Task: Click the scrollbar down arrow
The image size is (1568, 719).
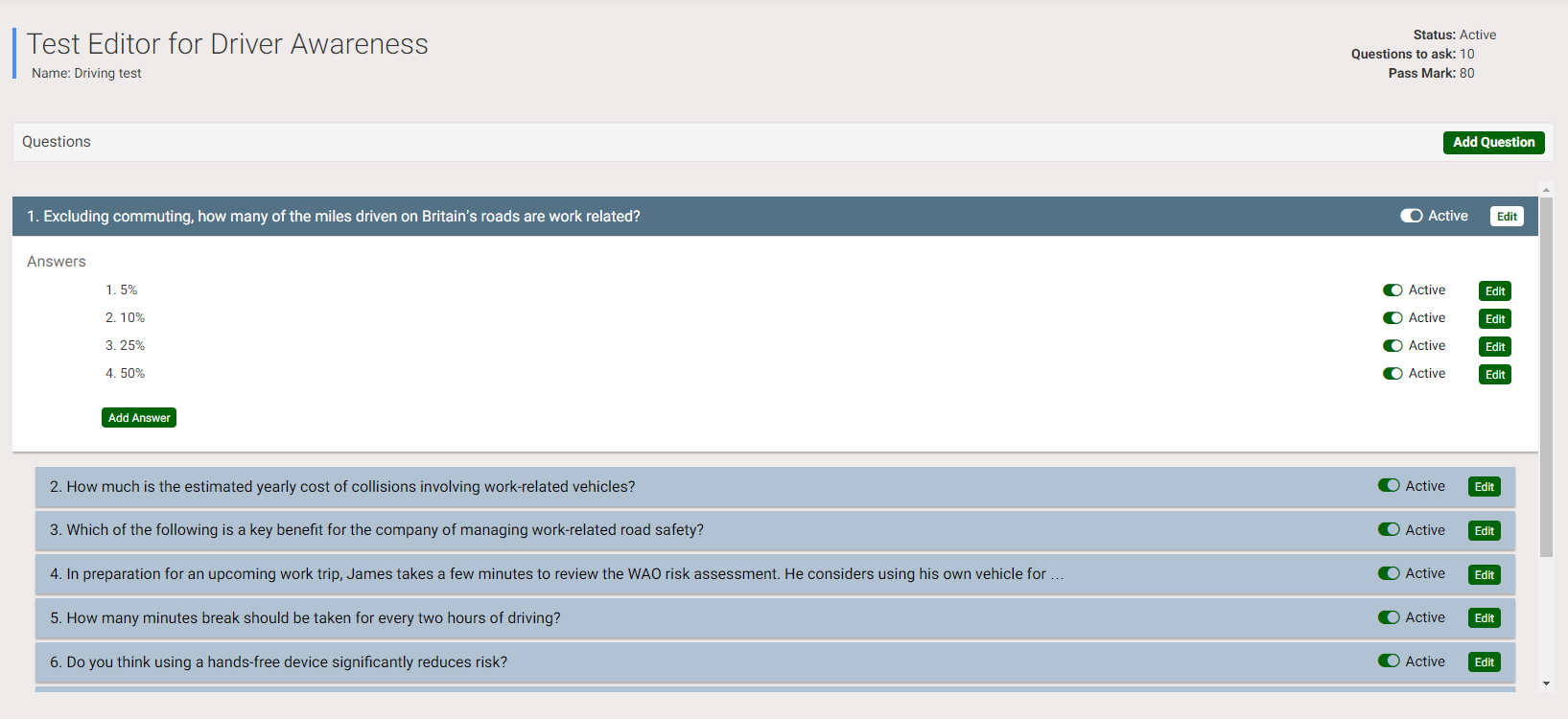Action: tap(1546, 684)
